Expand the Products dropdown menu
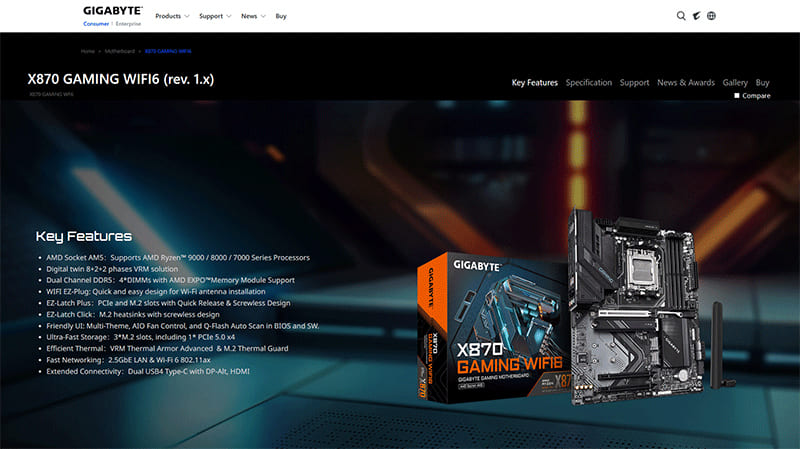Viewport: 800px width, 449px height. click(172, 16)
